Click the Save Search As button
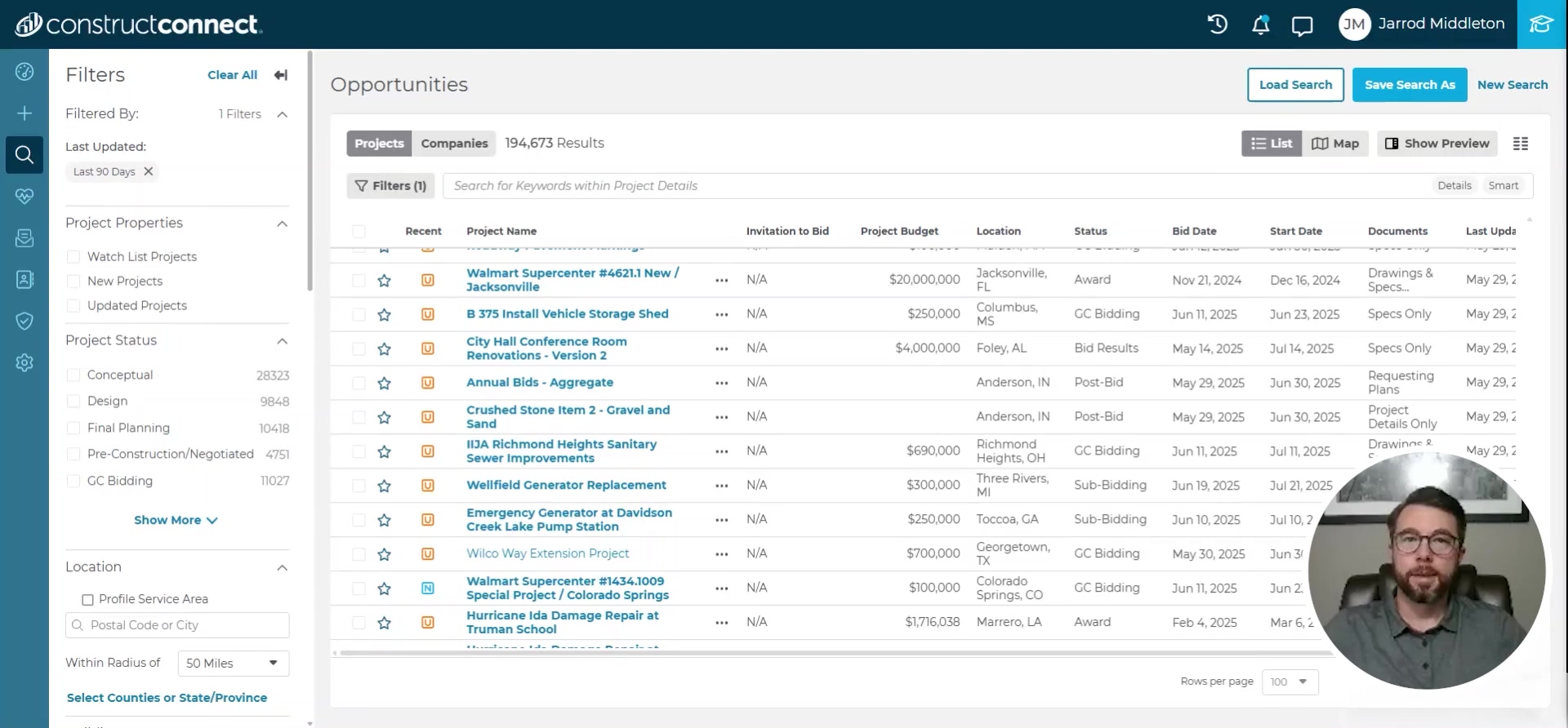1568x728 pixels. point(1410,85)
